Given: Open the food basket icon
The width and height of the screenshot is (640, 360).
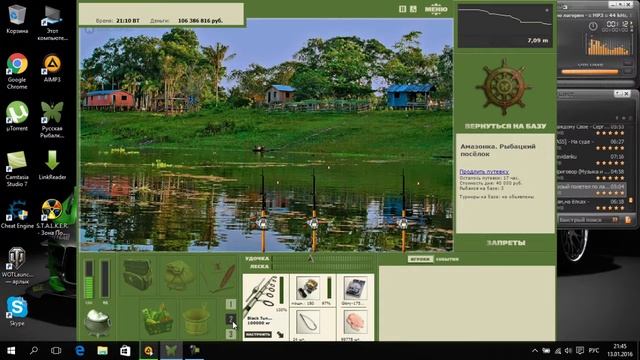Looking at the screenshot, I should click(x=157, y=319).
